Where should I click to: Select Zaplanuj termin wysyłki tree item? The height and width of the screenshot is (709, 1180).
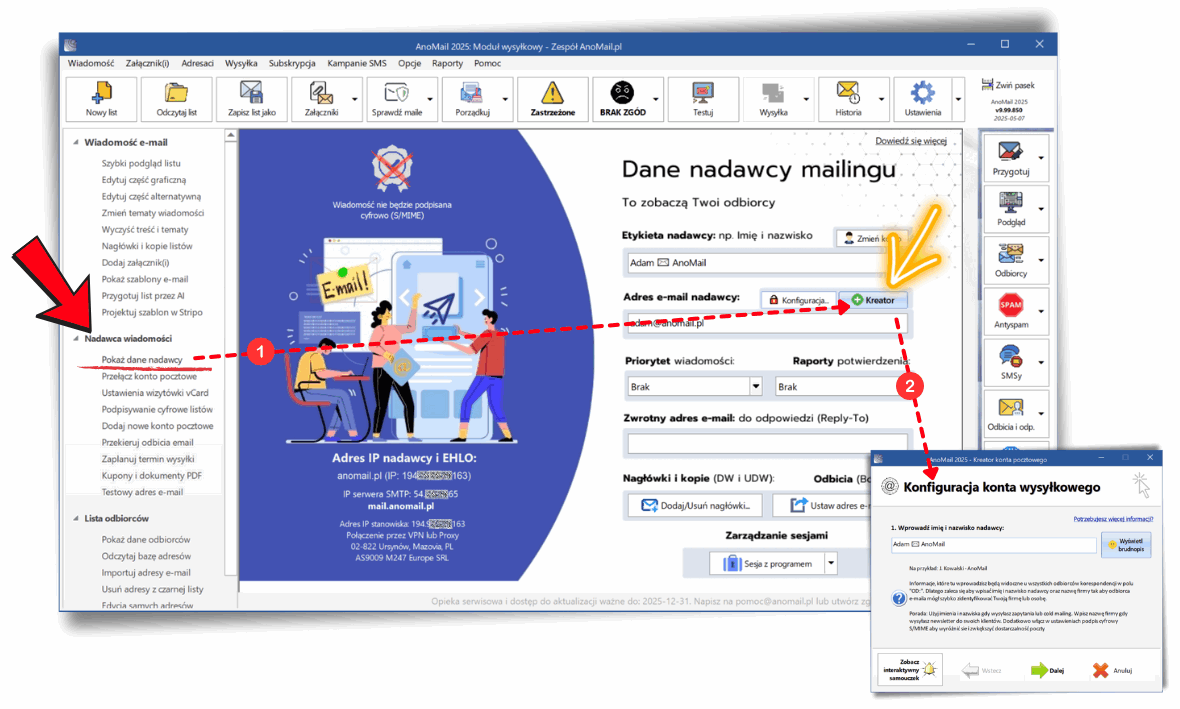click(x=148, y=459)
